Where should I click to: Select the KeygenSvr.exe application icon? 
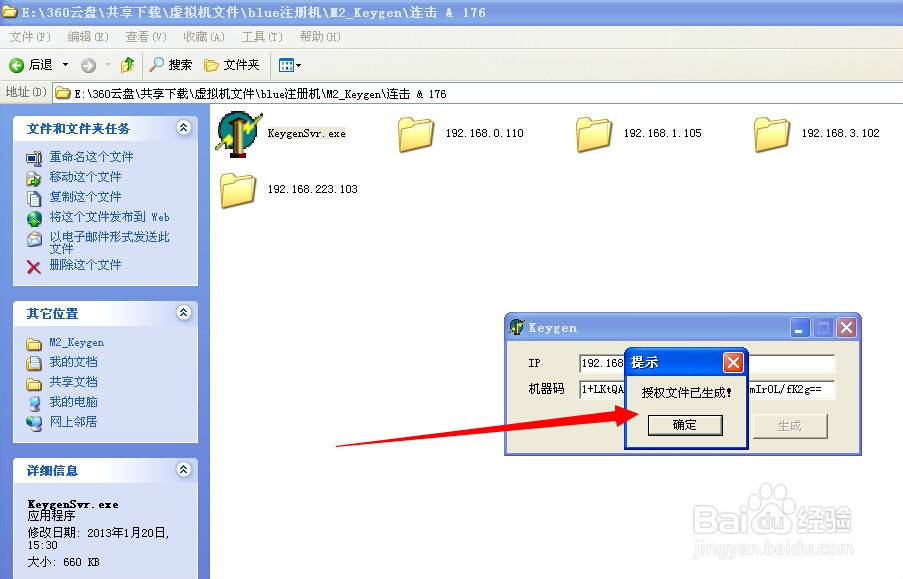pos(239,134)
